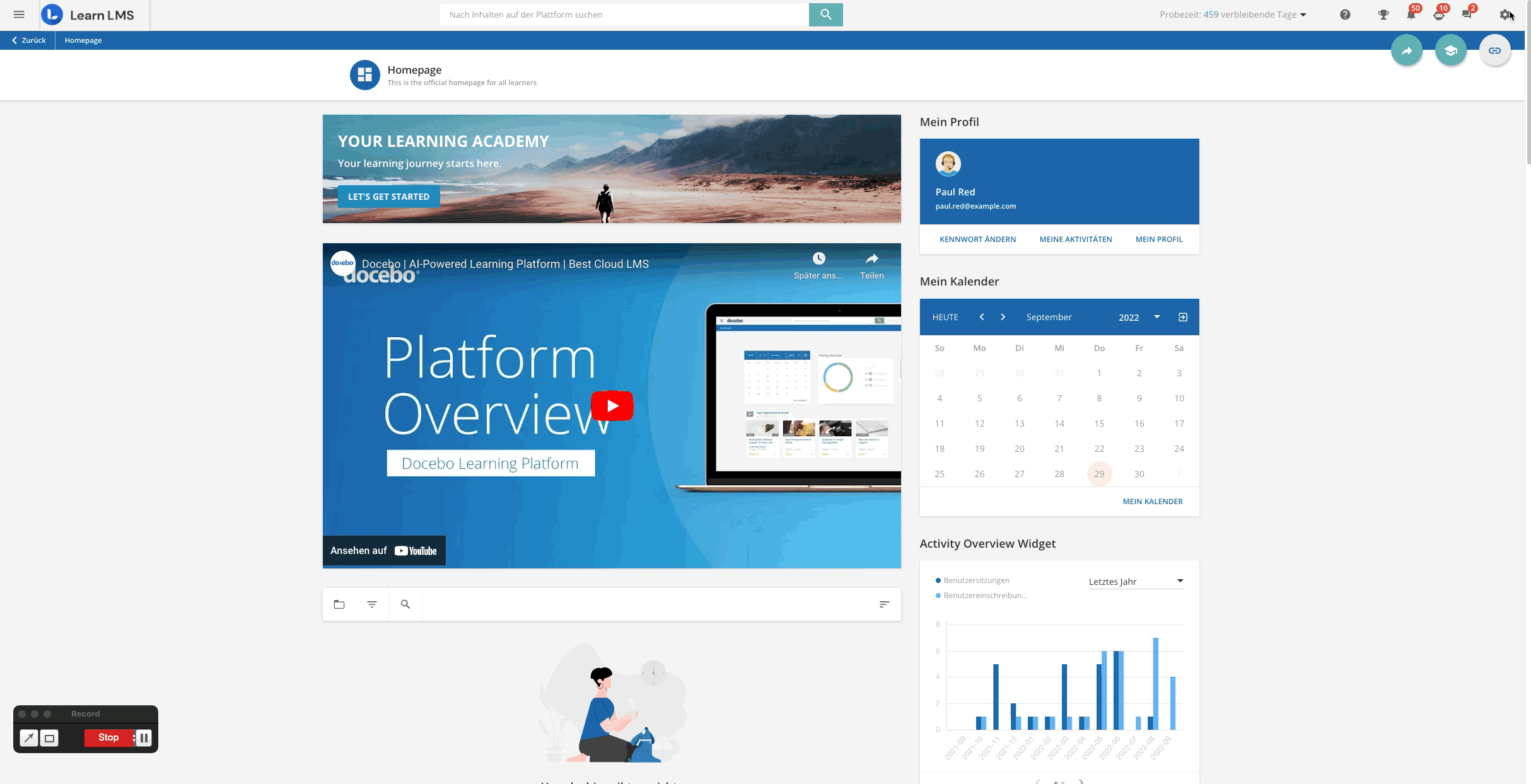Open the hamburger main menu
The height and width of the screenshot is (784, 1531).
[19, 14]
